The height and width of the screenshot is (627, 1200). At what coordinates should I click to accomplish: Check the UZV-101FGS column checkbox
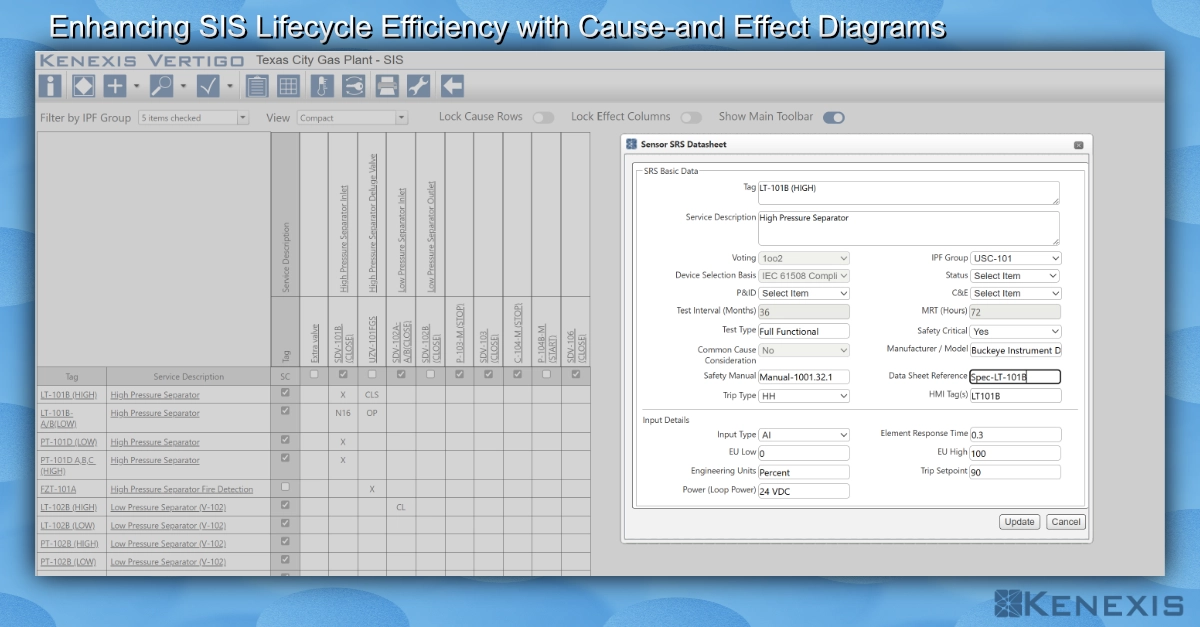372,375
